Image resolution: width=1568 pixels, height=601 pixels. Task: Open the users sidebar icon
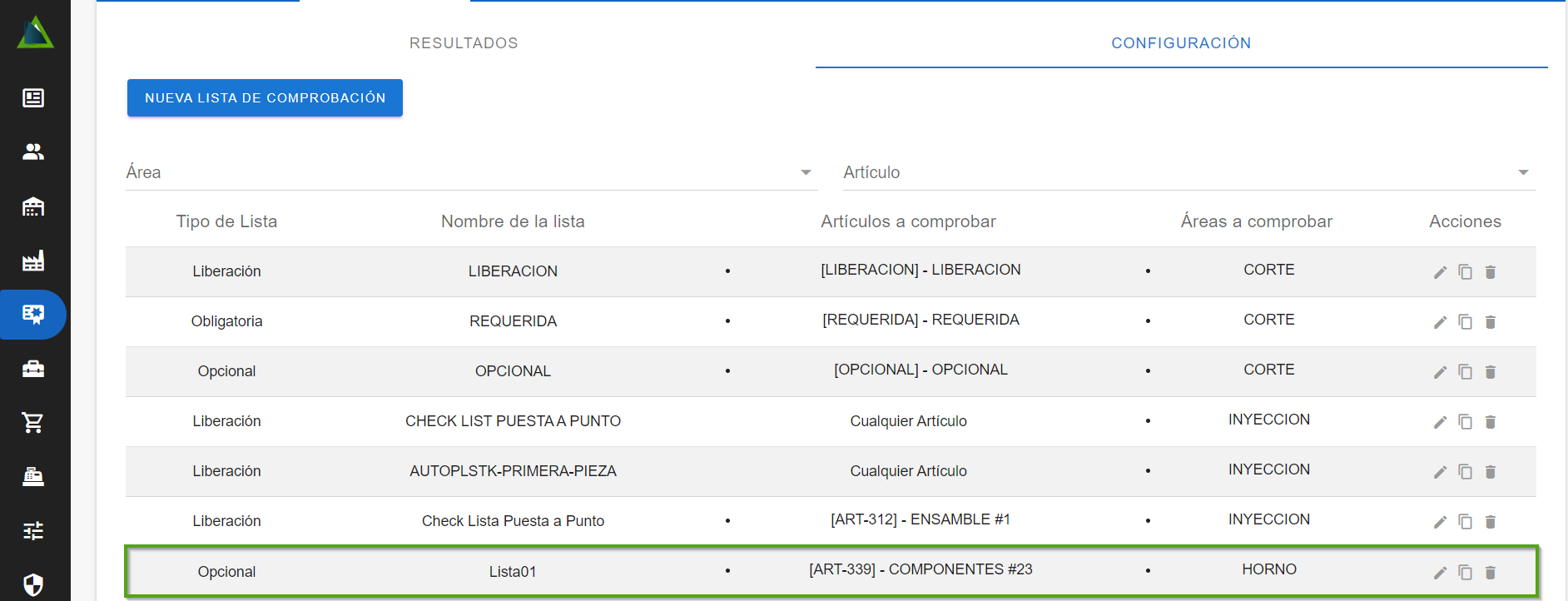point(33,151)
